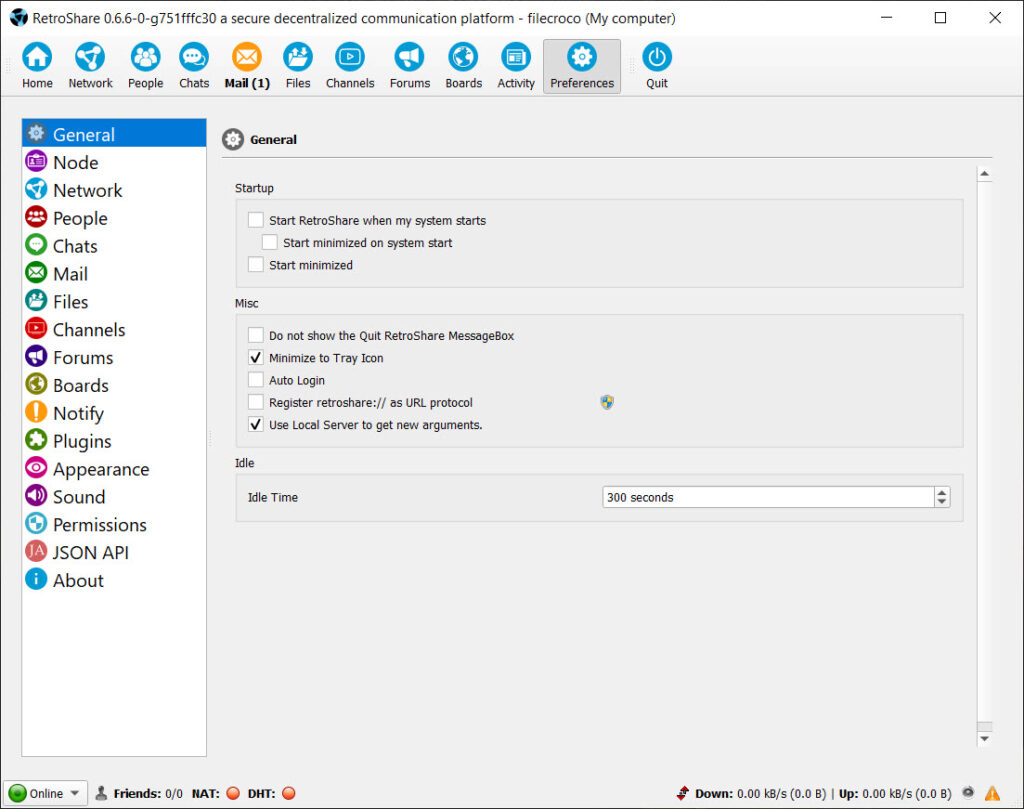Viewport: 1024px width, 809px height.
Task: Open the People toolbar icon
Action: (145, 66)
